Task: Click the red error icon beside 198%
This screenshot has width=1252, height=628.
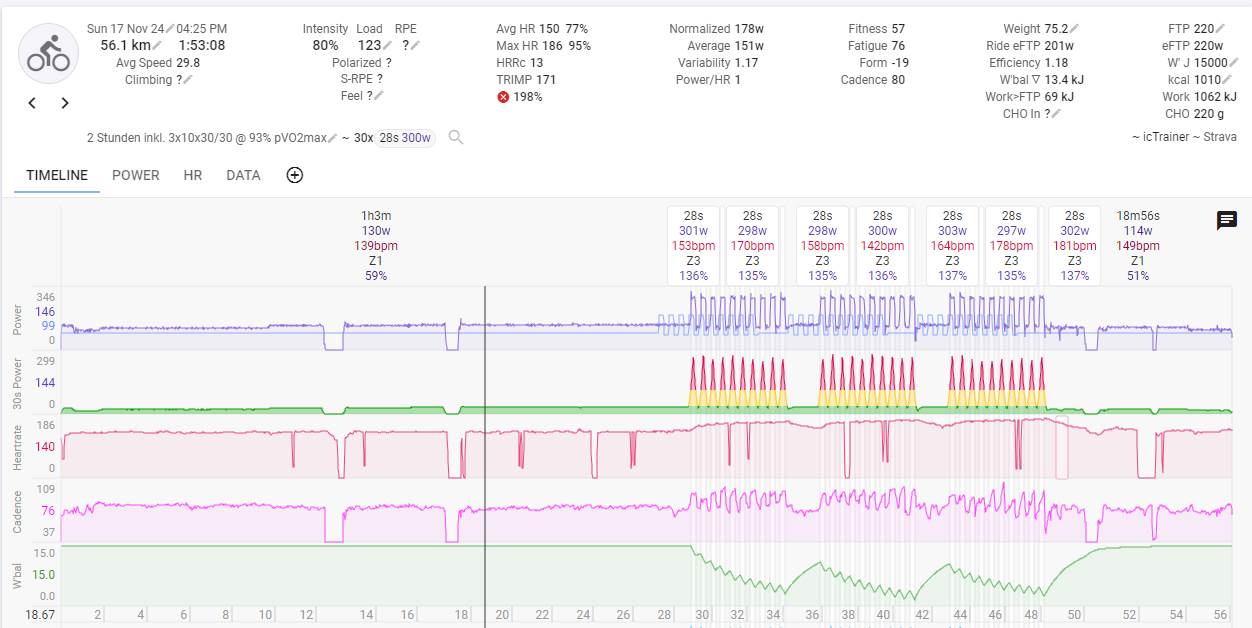Action: coord(503,97)
